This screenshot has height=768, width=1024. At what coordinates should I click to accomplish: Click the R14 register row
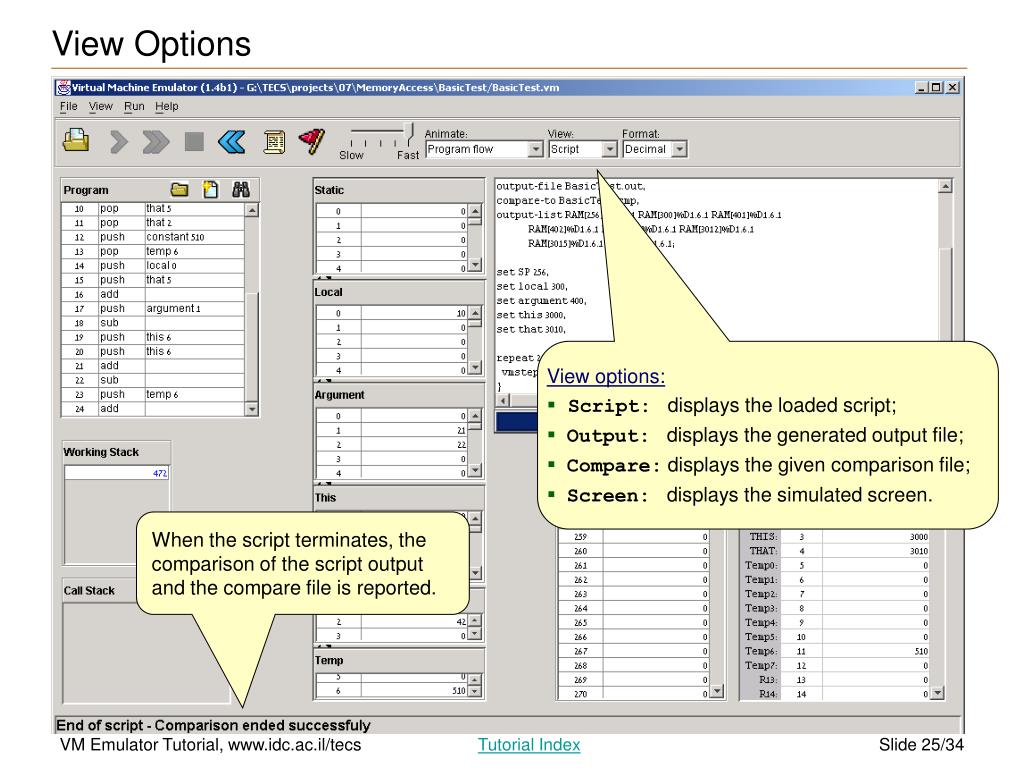tap(835, 694)
